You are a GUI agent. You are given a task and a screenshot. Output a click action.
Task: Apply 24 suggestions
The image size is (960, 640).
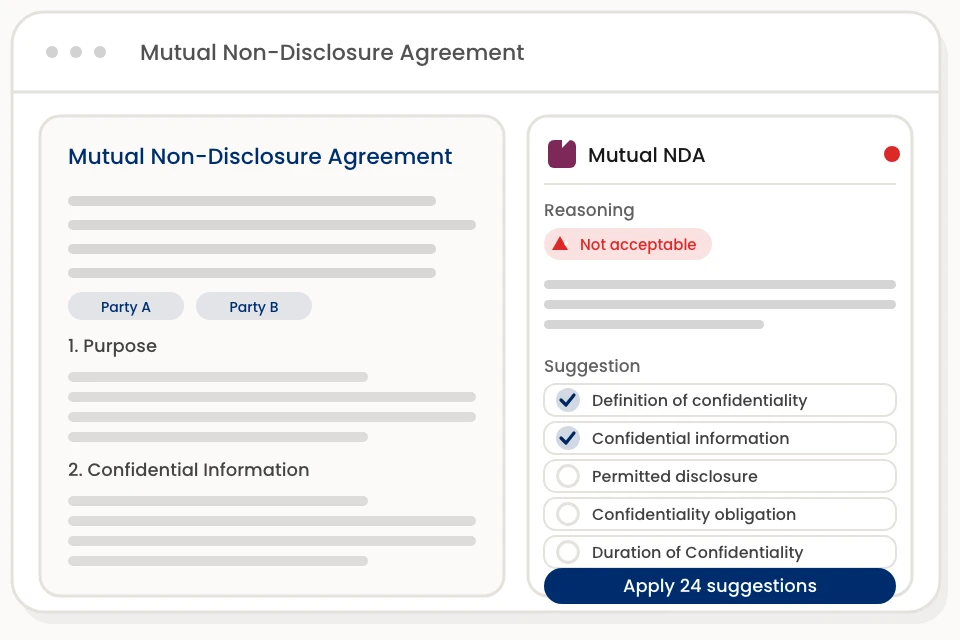(719, 585)
